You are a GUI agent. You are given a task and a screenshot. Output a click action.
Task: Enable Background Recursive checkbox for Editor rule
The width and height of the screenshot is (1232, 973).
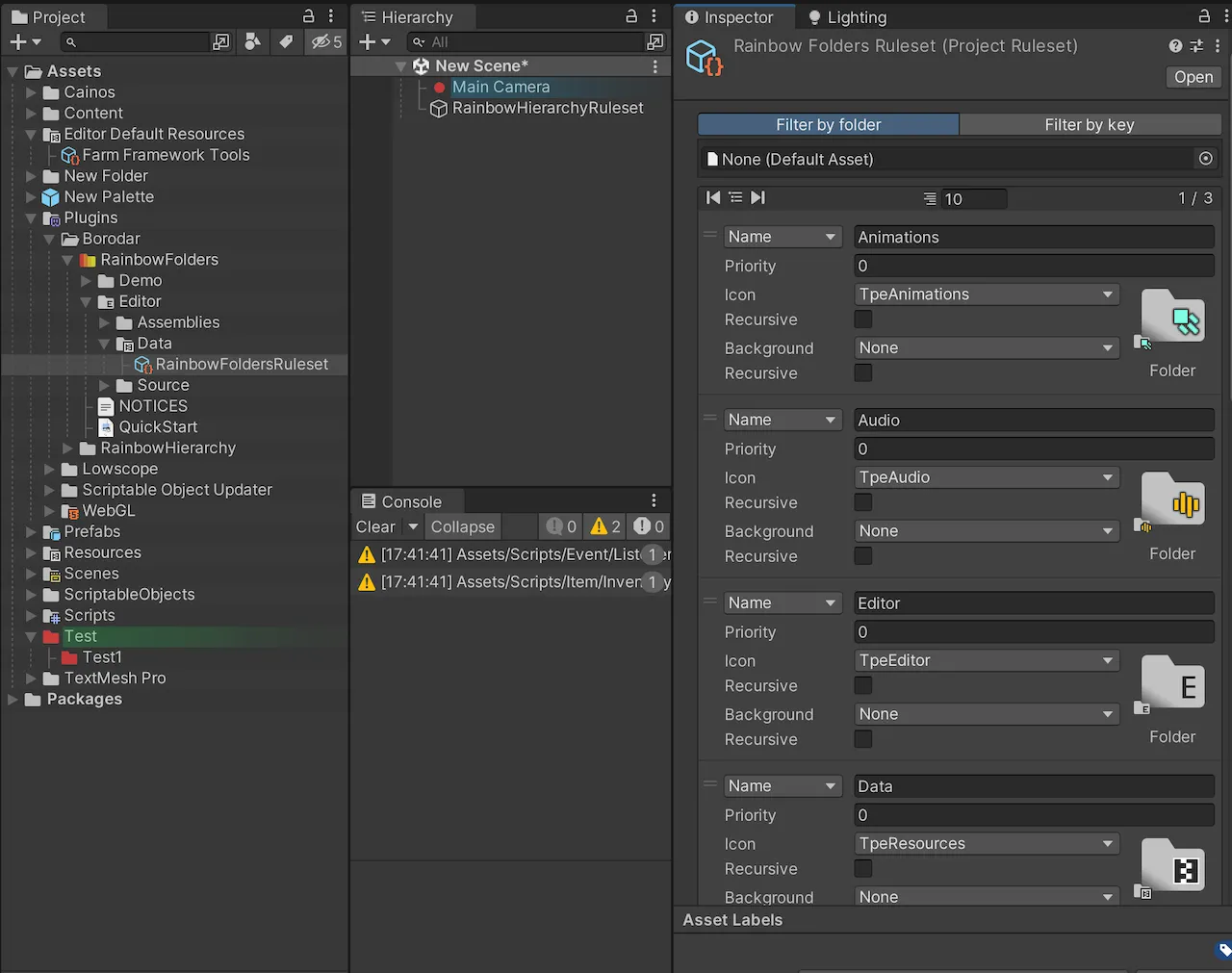863,739
